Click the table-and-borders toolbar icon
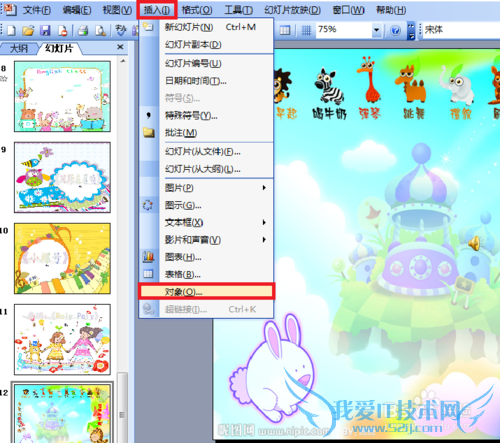 point(284,30)
